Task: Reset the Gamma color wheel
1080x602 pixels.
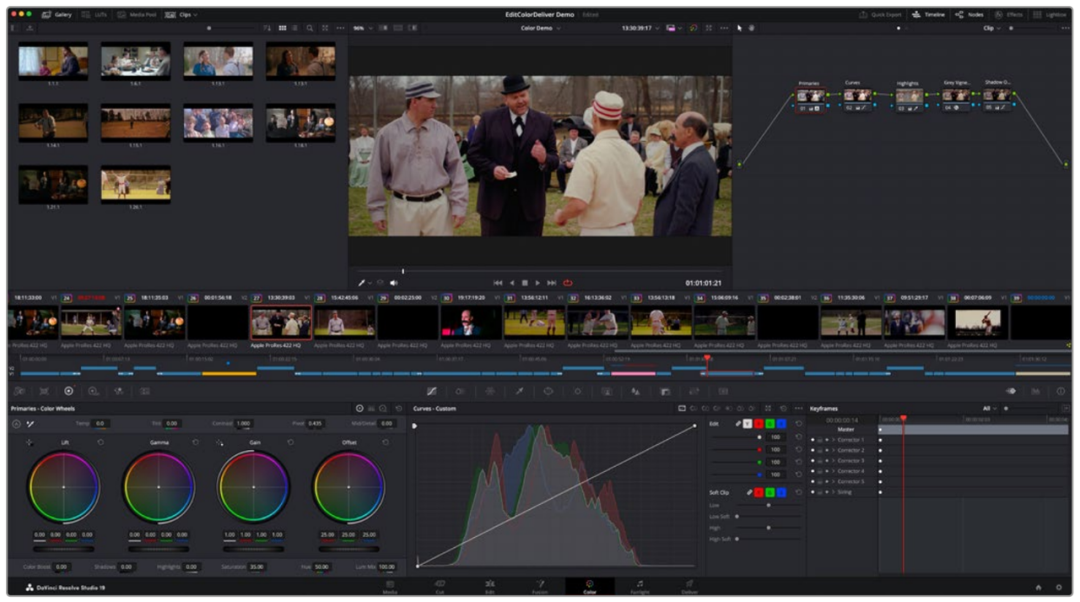Action: click(x=196, y=442)
